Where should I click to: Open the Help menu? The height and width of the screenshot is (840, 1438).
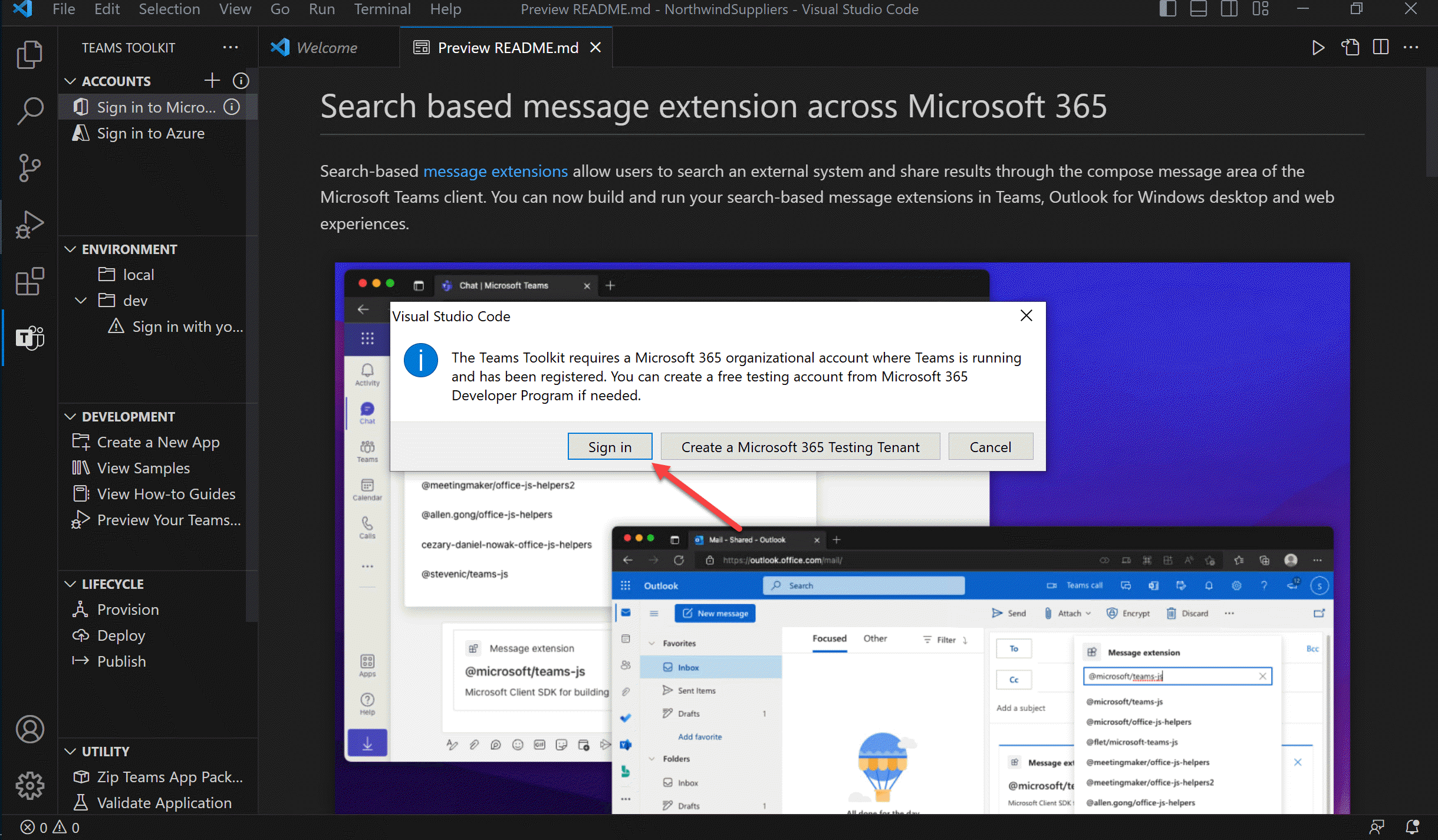(x=445, y=9)
